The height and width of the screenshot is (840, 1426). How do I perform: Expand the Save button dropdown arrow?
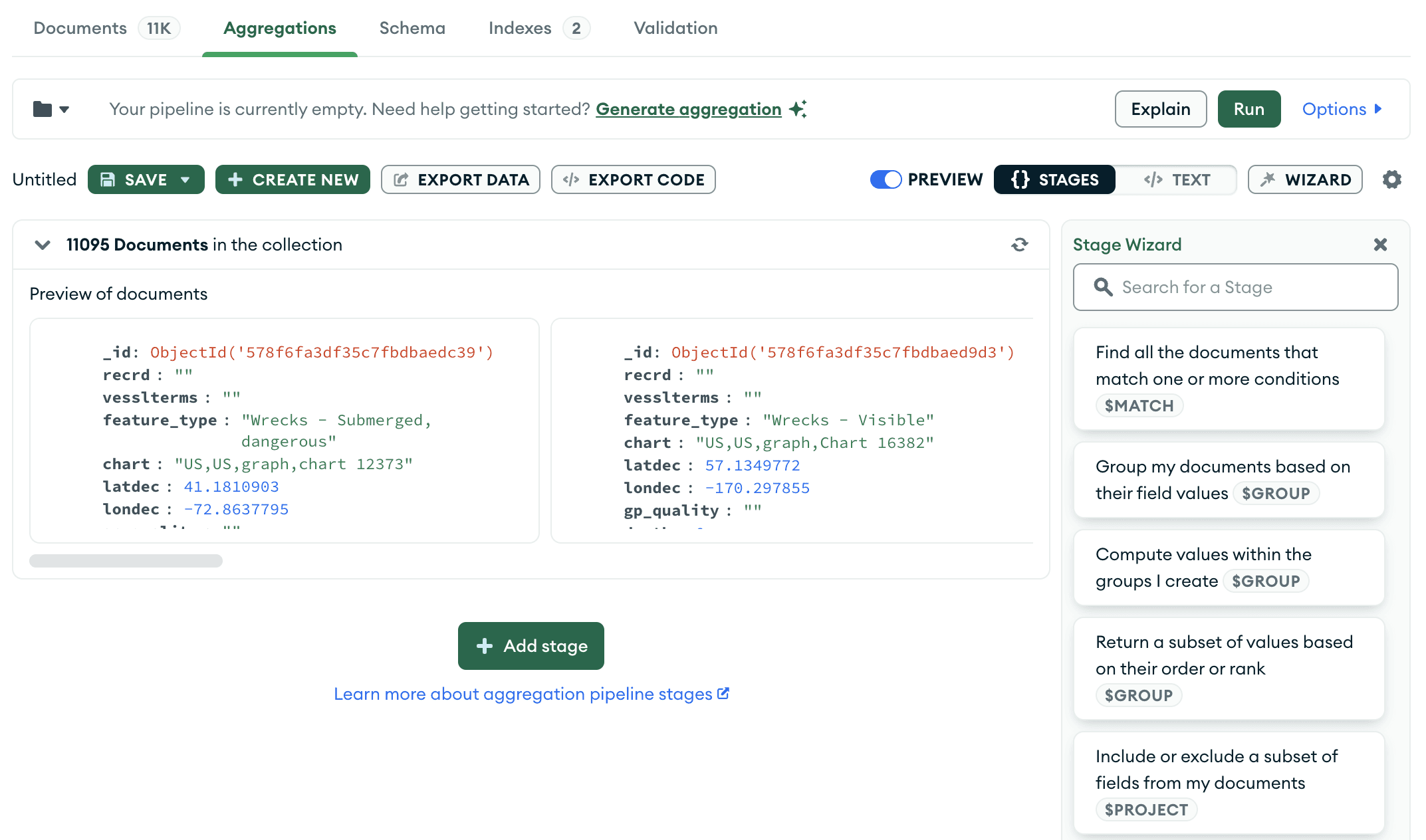point(185,179)
